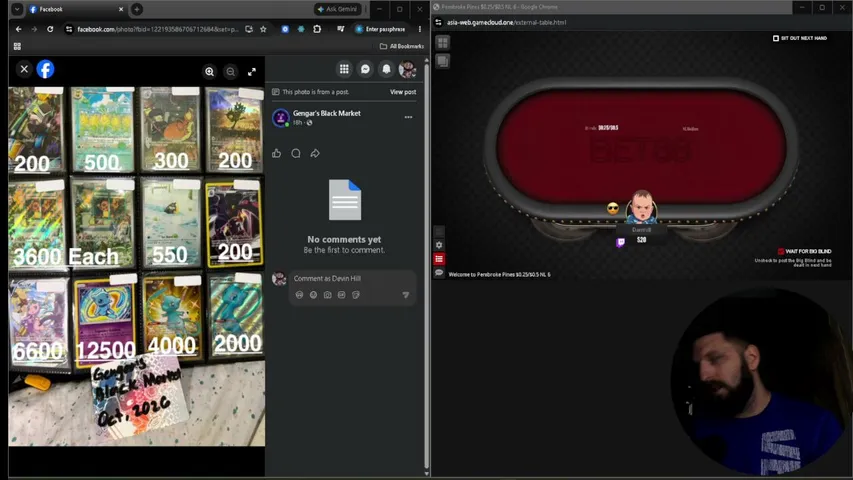This screenshot has height=480, width=853.
Task: Click the Facebook address bar URL
Action: tap(158, 29)
